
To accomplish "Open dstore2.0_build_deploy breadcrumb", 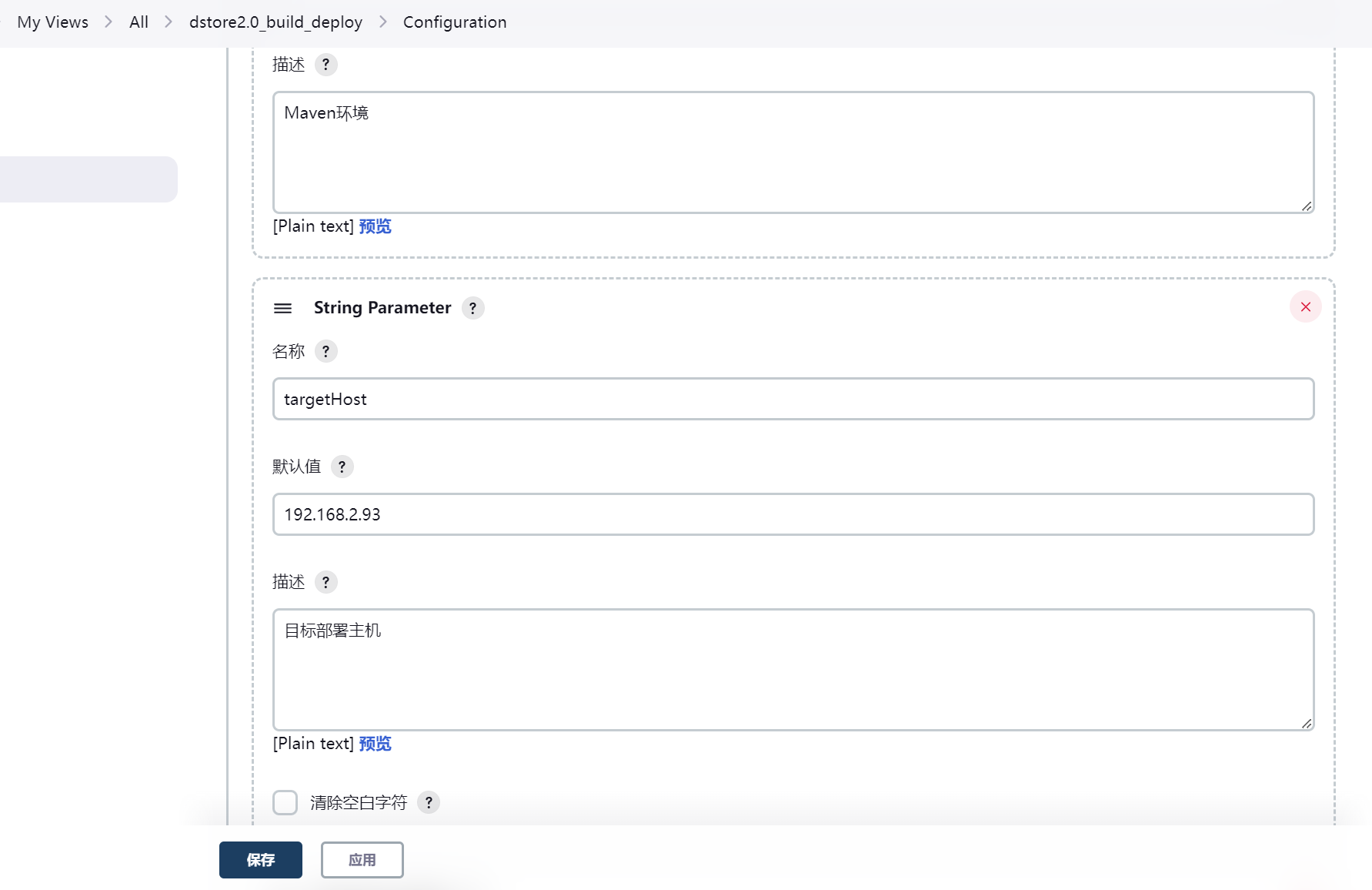I will pyautogui.click(x=275, y=22).
